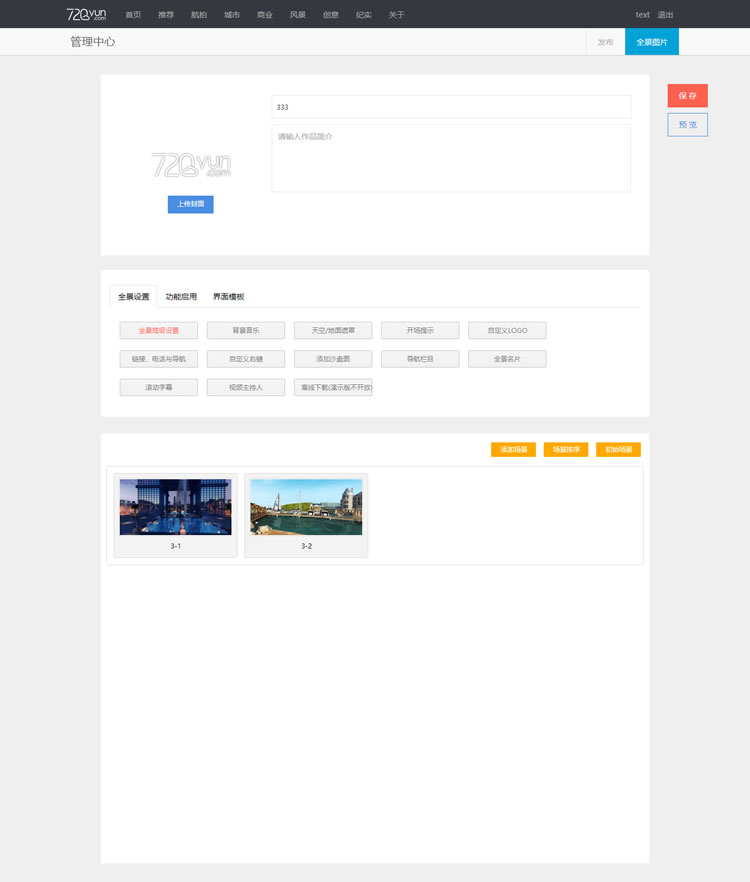Open 全景高级设置 settings button
The height and width of the screenshot is (882, 750).
[x=159, y=330]
